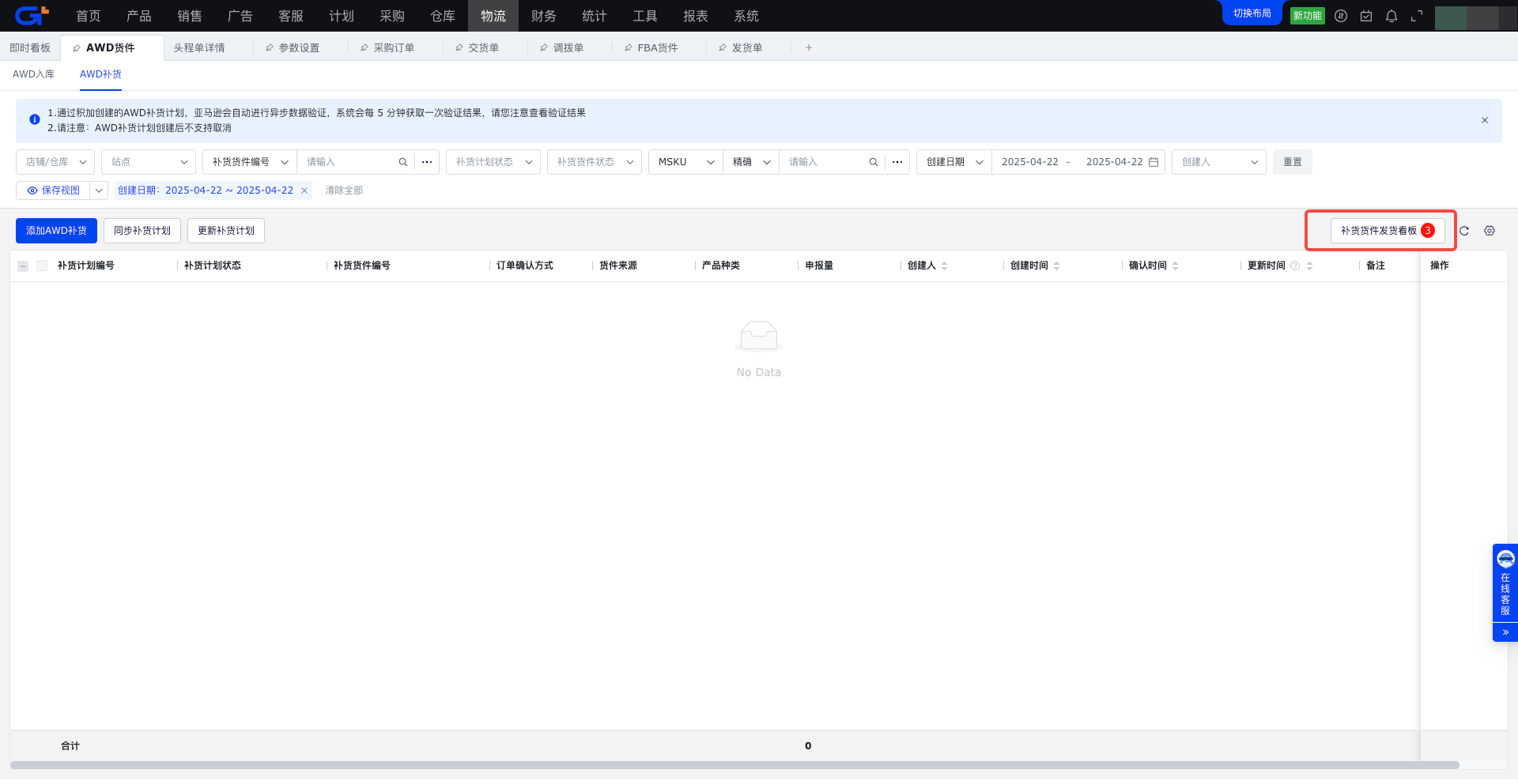Click the refresh icon beside the 补货货件发货看板 button
This screenshot has height=784, width=1518.
click(x=1464, y=231)
